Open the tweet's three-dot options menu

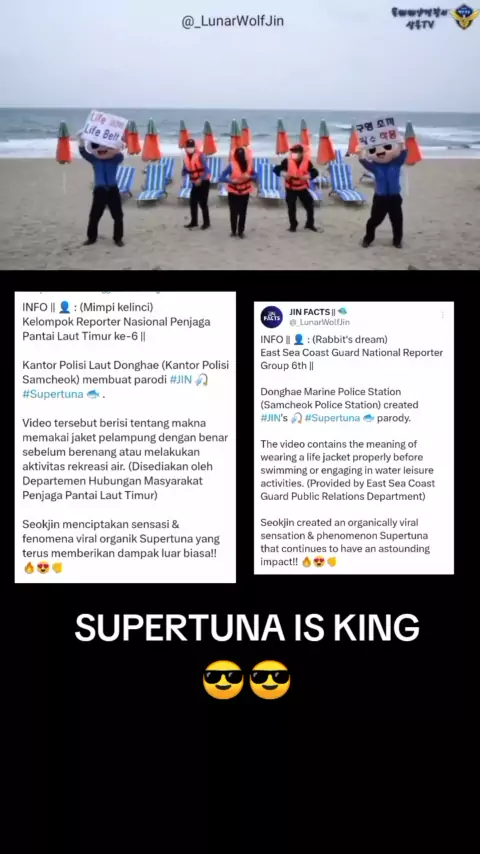tap(442, 315)
